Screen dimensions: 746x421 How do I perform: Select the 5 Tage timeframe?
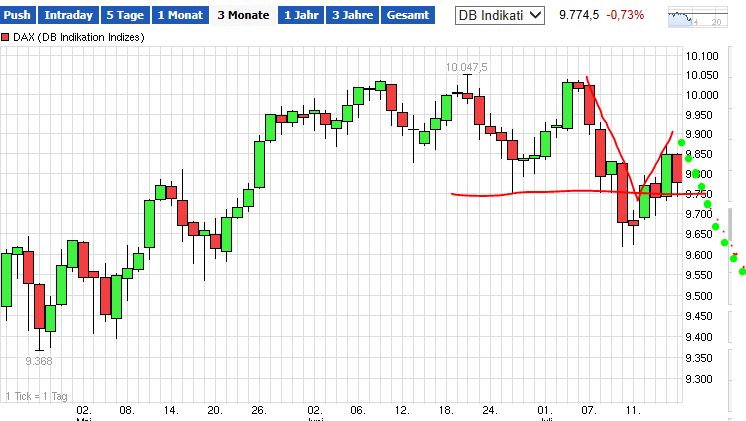coord(125,15)
